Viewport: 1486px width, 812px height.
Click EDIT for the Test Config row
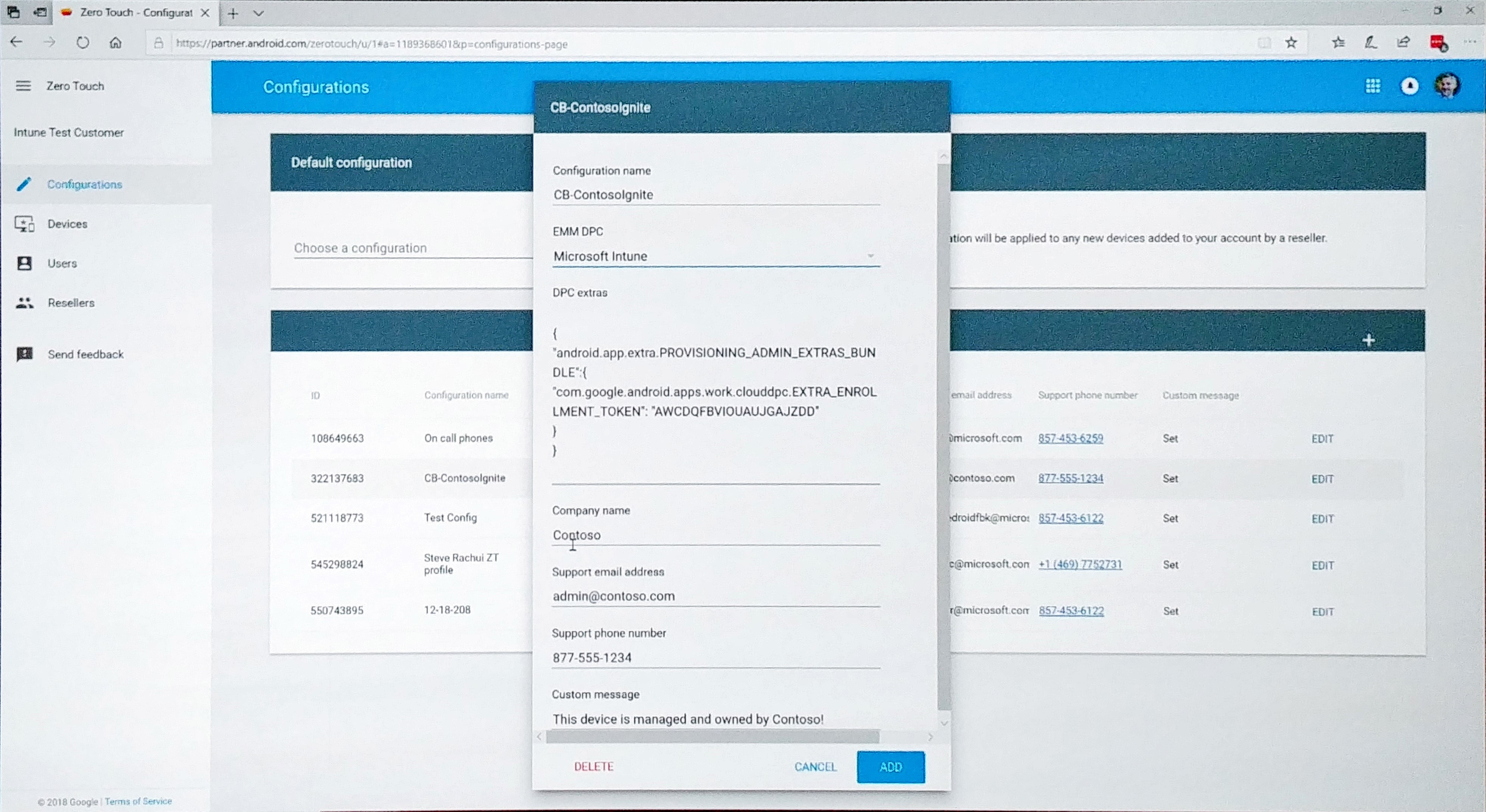point(1322,519)
